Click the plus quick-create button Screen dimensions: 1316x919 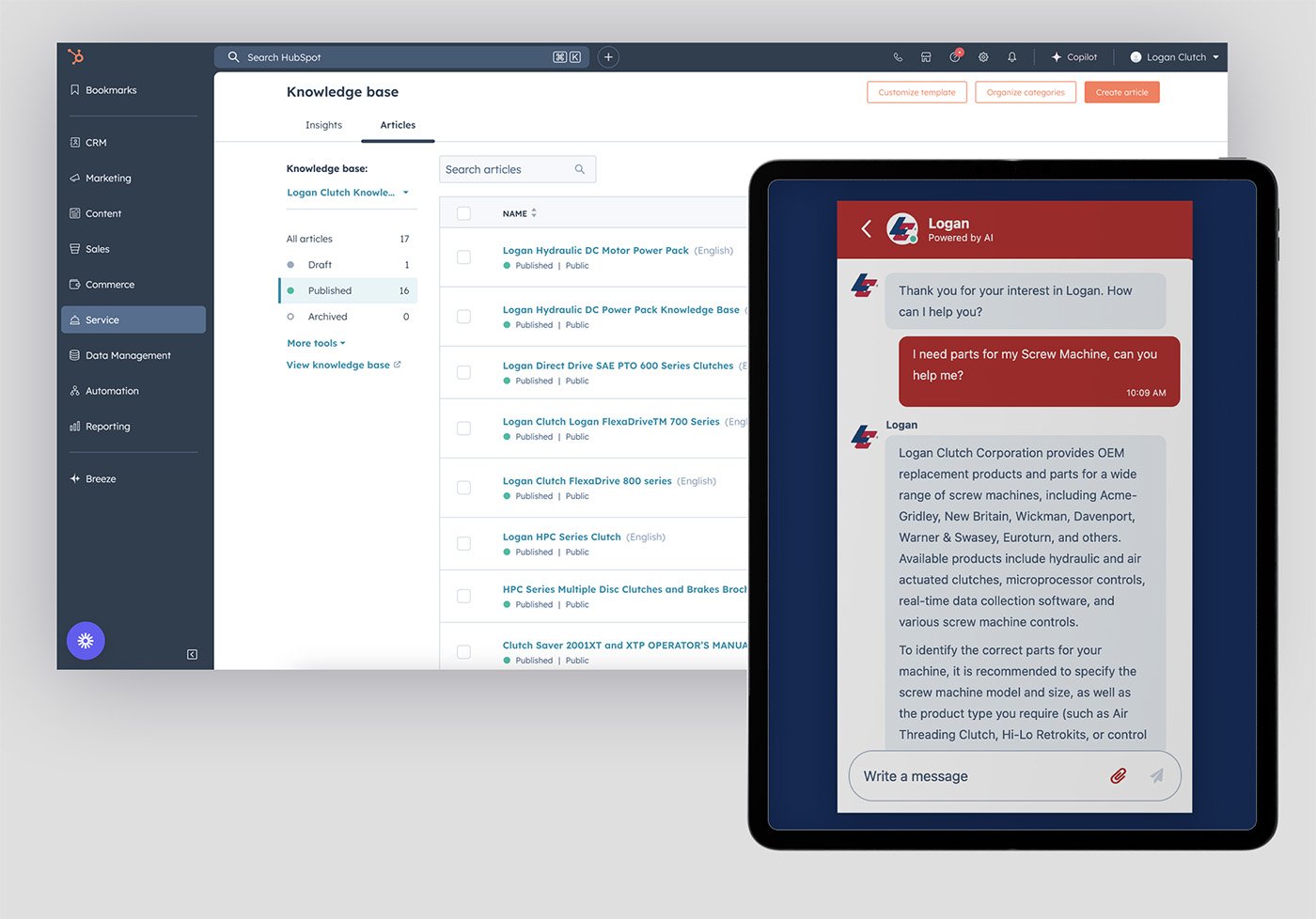(x=608, y=57)
